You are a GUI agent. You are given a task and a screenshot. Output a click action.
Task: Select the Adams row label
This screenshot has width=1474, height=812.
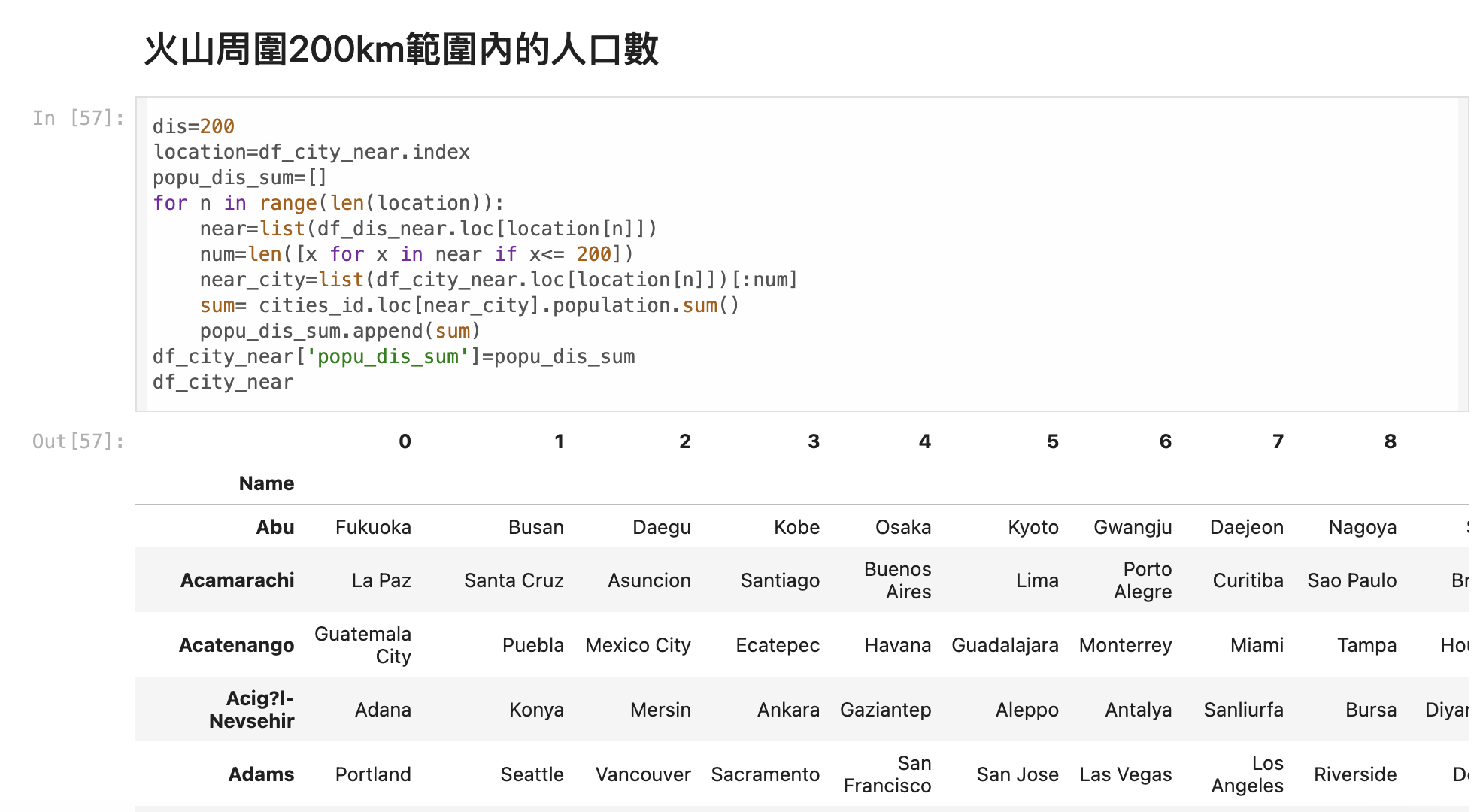[x=261, y=774]
